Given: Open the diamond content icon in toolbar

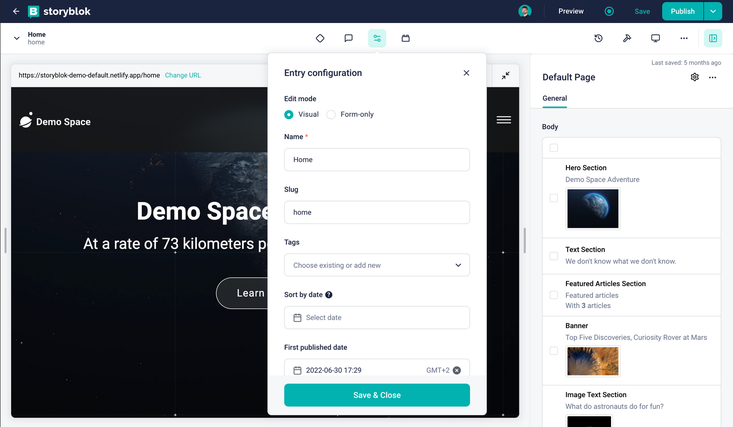Looking at the screenshot, I should (320, 38).
